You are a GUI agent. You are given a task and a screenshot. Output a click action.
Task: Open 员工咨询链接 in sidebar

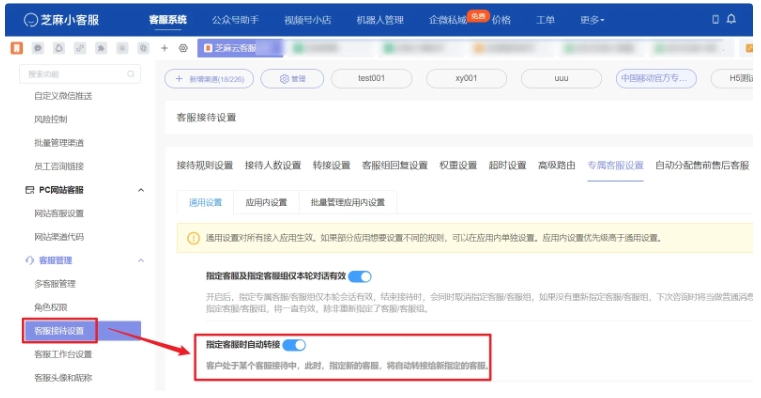59,166
